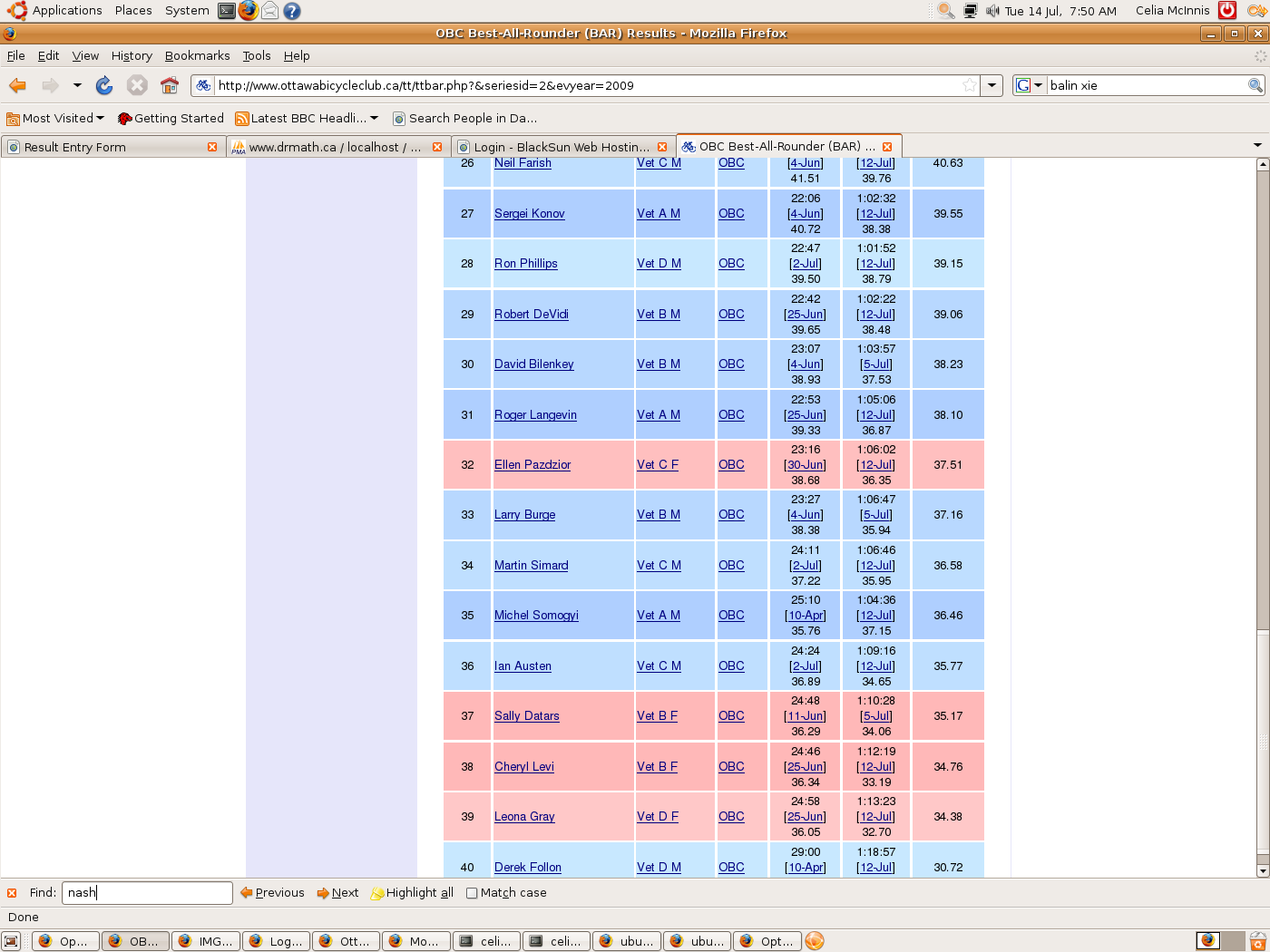Toggle Highlight all in Find bar
1270x952 pixels.
tap(412, 893)
